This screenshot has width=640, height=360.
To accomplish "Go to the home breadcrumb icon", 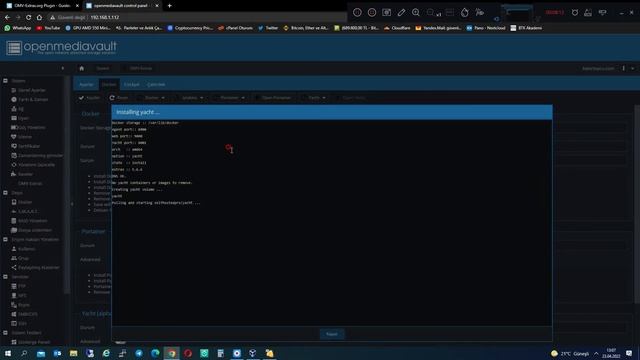I will pyautogui.click(x=82, y=68).
